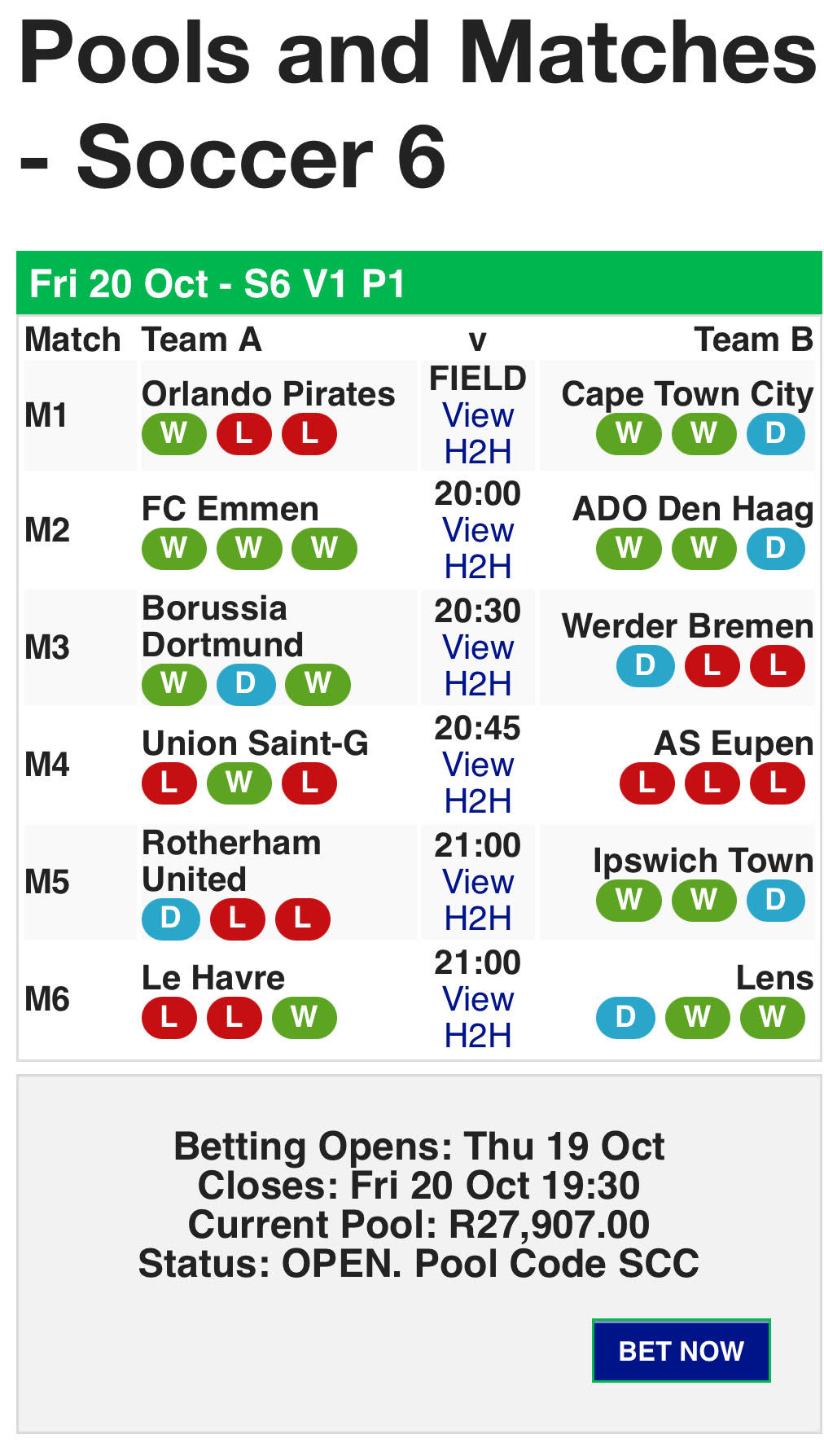Select the blue D badge under Rotherham United
The height and width of the screenshot is (1456, 824).
coord(169,919)
